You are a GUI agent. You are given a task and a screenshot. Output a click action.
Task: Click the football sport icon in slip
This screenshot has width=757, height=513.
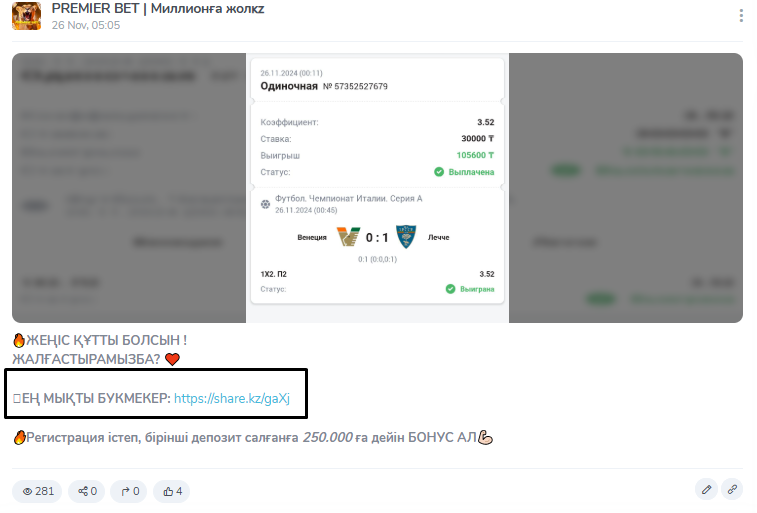click(x=266, y=204)
